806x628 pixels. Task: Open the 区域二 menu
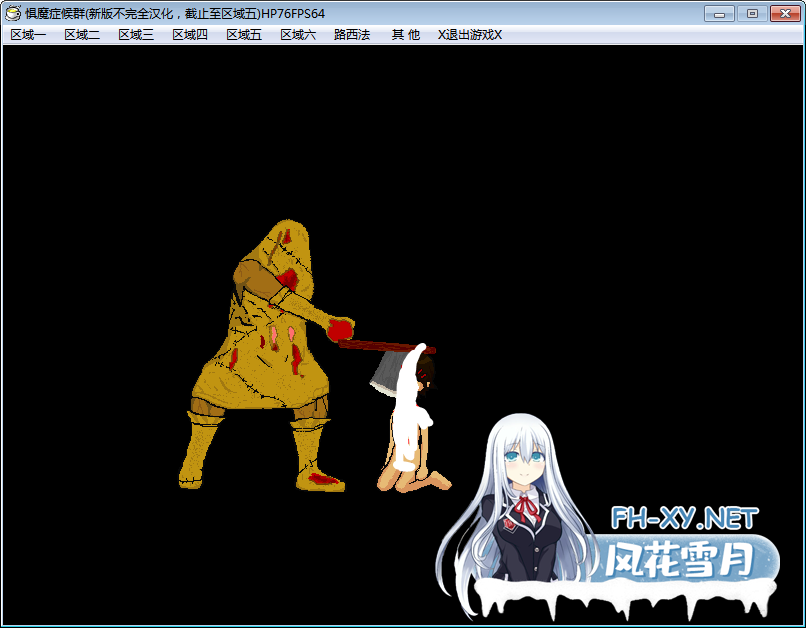[81, 34]
